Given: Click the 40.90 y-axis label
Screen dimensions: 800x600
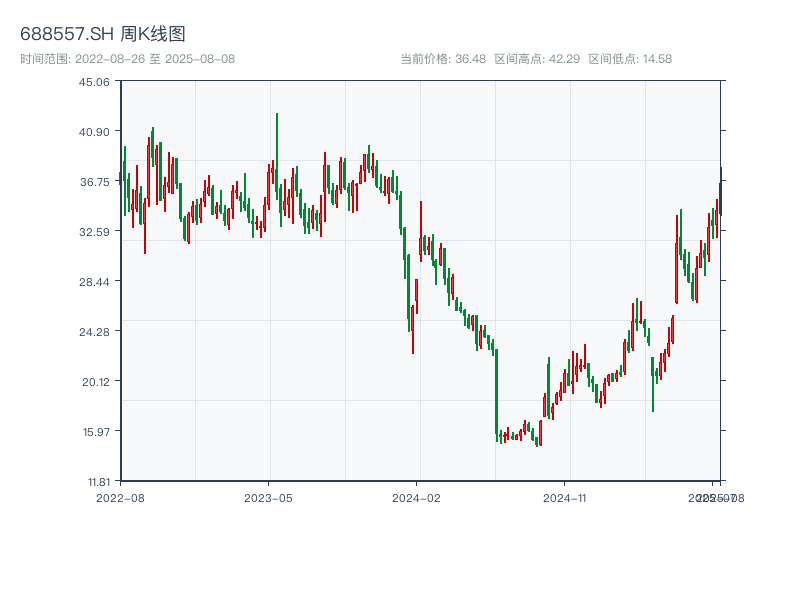Looking at the screenshot, I should click(94, 132).
